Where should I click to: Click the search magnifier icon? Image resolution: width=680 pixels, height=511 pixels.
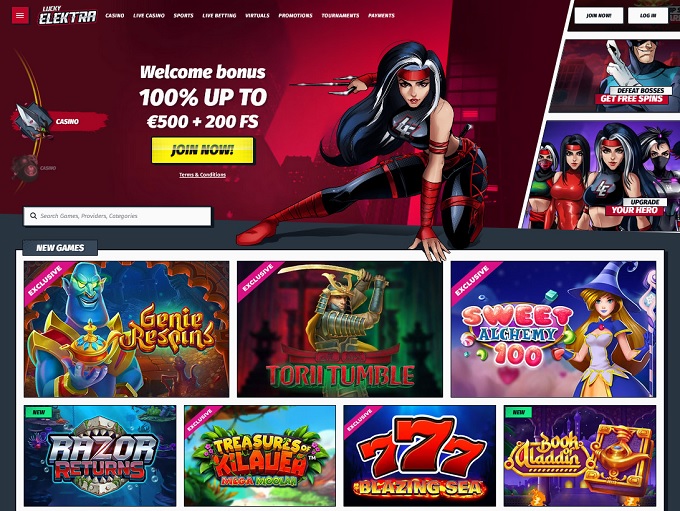click(x=33, y=216)
